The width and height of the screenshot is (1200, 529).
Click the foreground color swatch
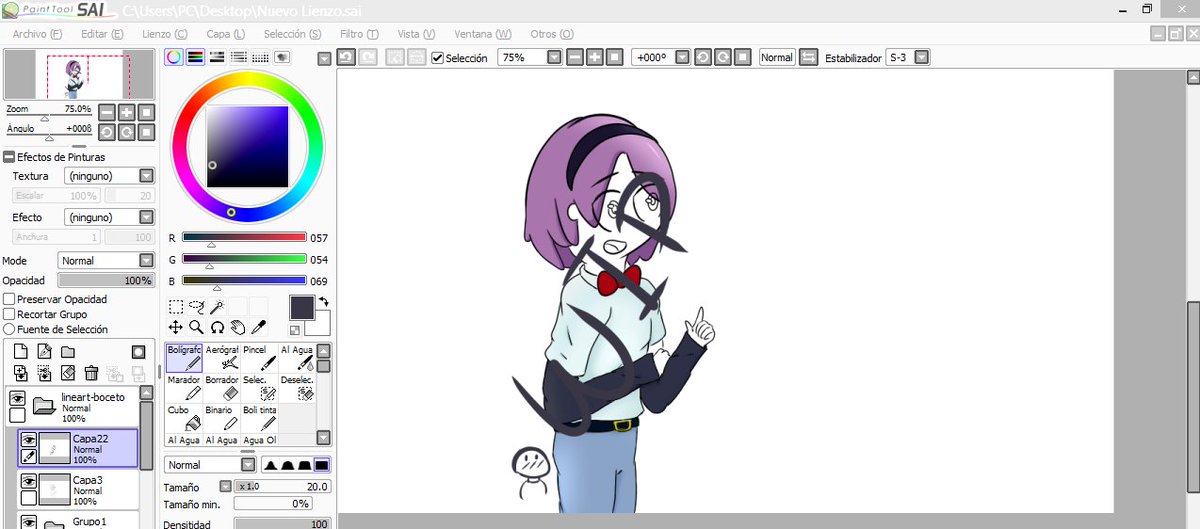(x=302, y=308)
